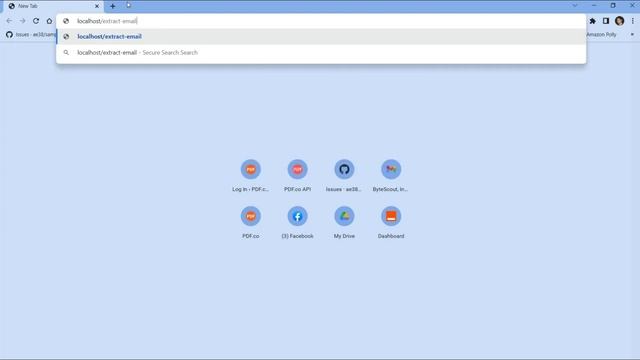Restore down the browser window

point(613,6)
